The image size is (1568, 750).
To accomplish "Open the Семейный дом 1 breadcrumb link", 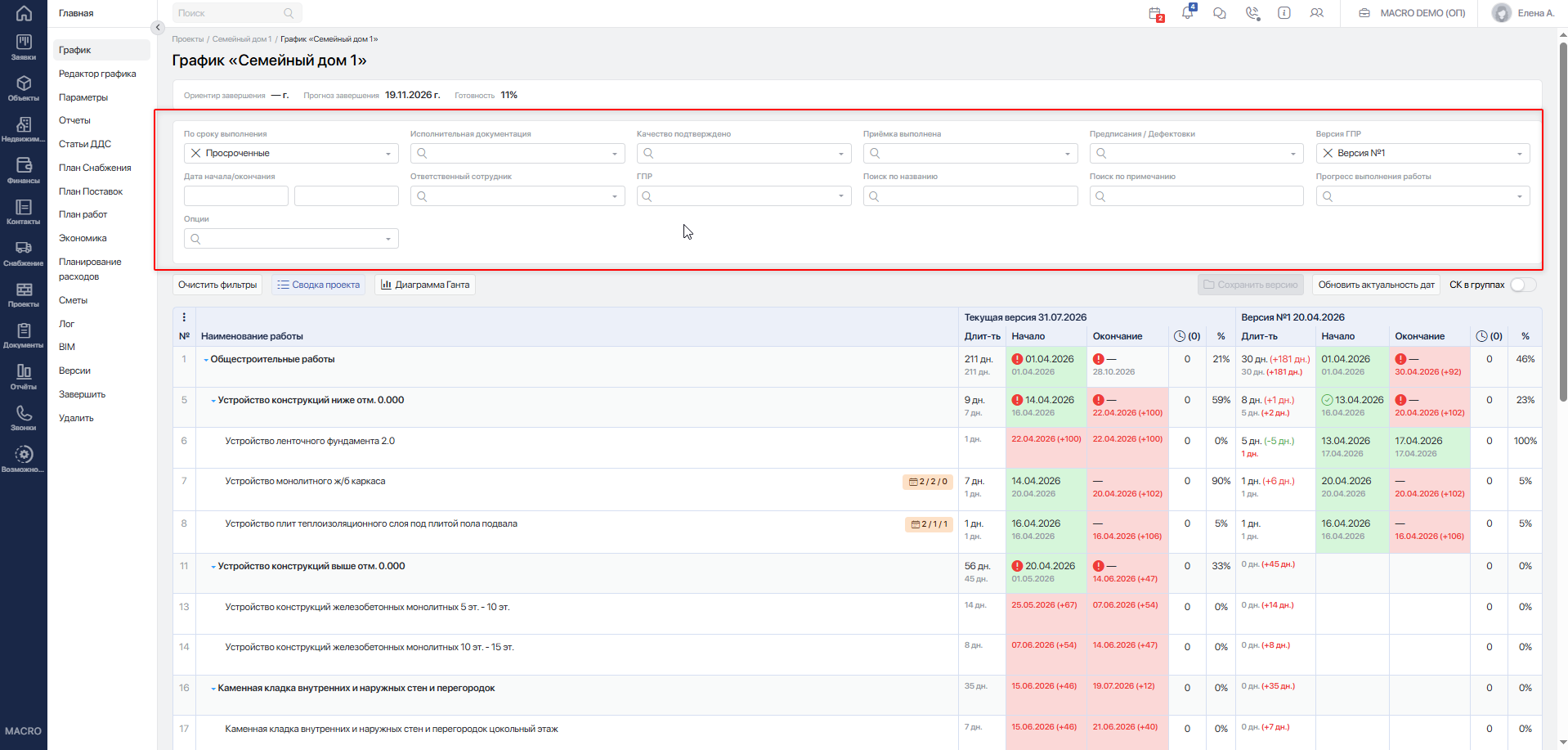I will coord(242,39).
